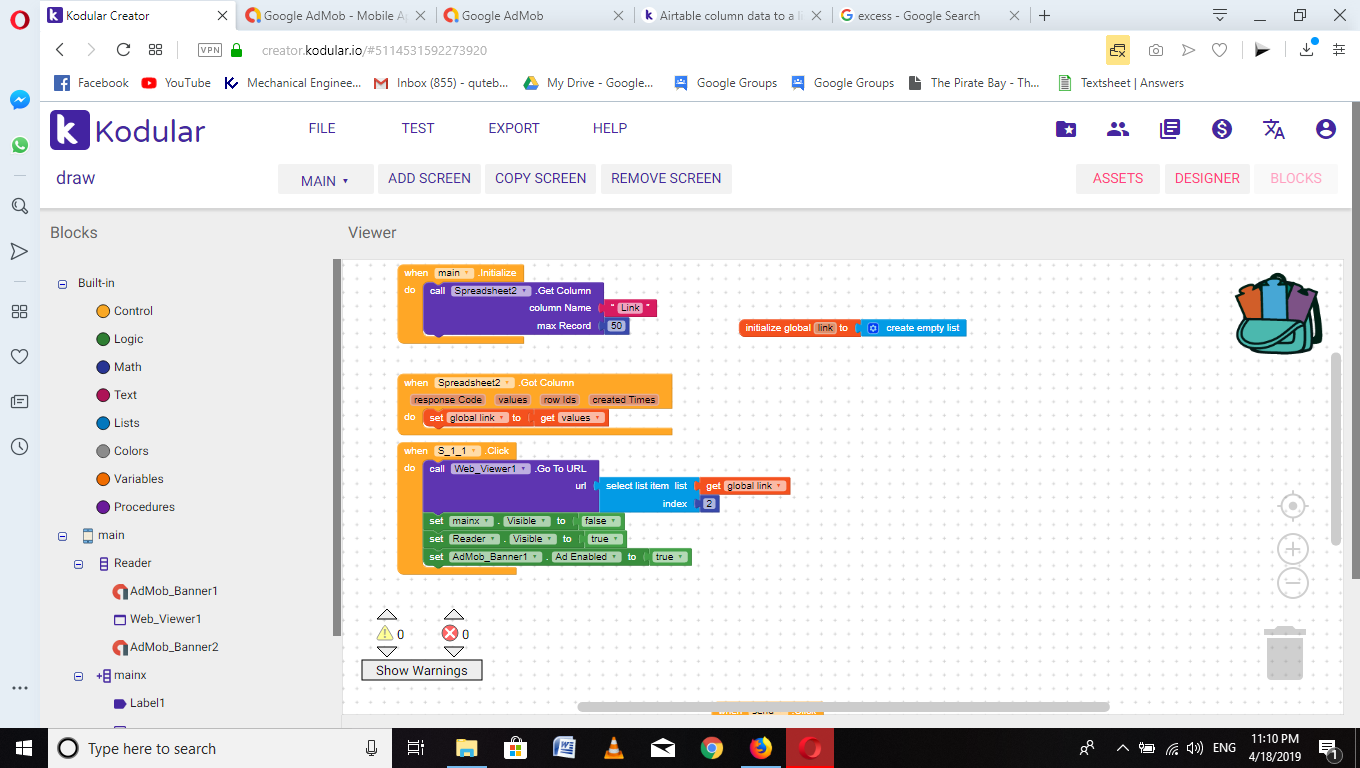Open the documentation library icon
Viewport: 1360px width, 768px height.
1170,129
